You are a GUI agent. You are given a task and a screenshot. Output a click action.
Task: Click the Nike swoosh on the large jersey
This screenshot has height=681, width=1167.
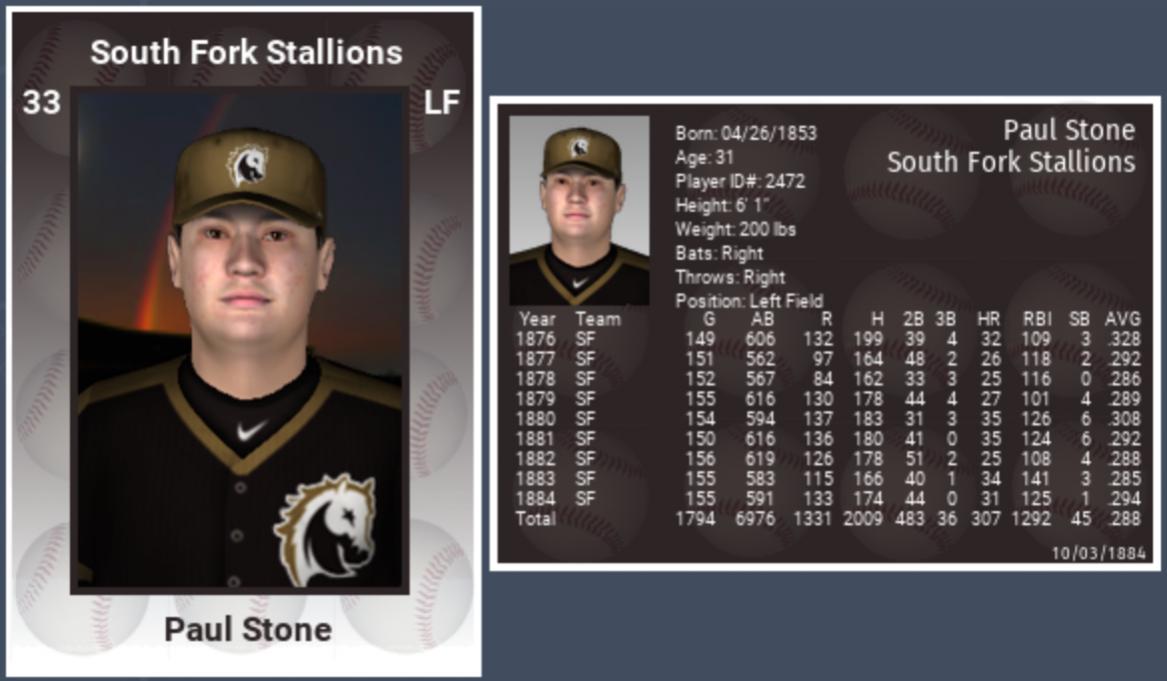click(x=252, y=431)
